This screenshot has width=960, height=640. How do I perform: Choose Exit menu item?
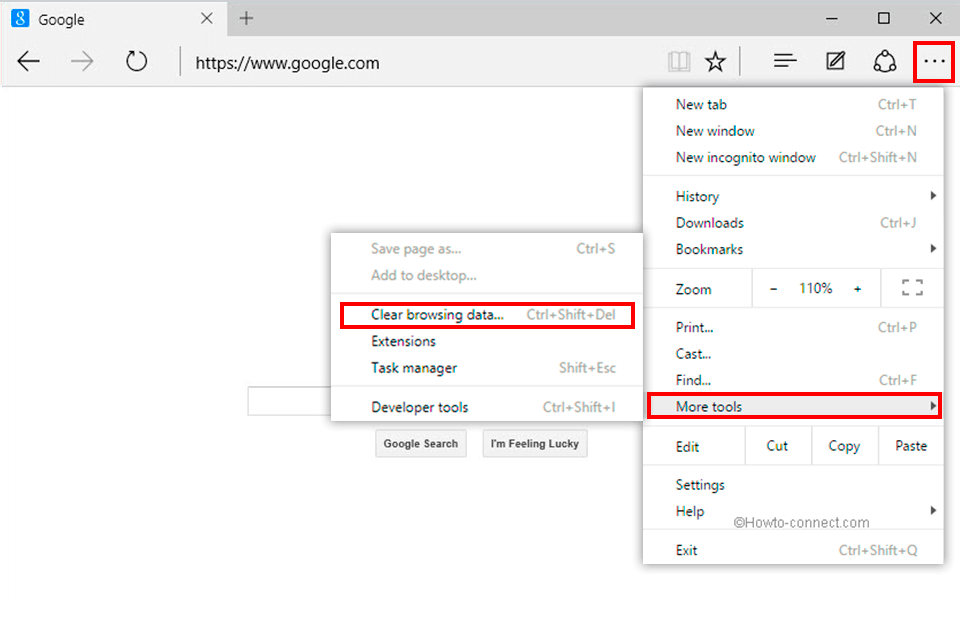tap(793, 550)
